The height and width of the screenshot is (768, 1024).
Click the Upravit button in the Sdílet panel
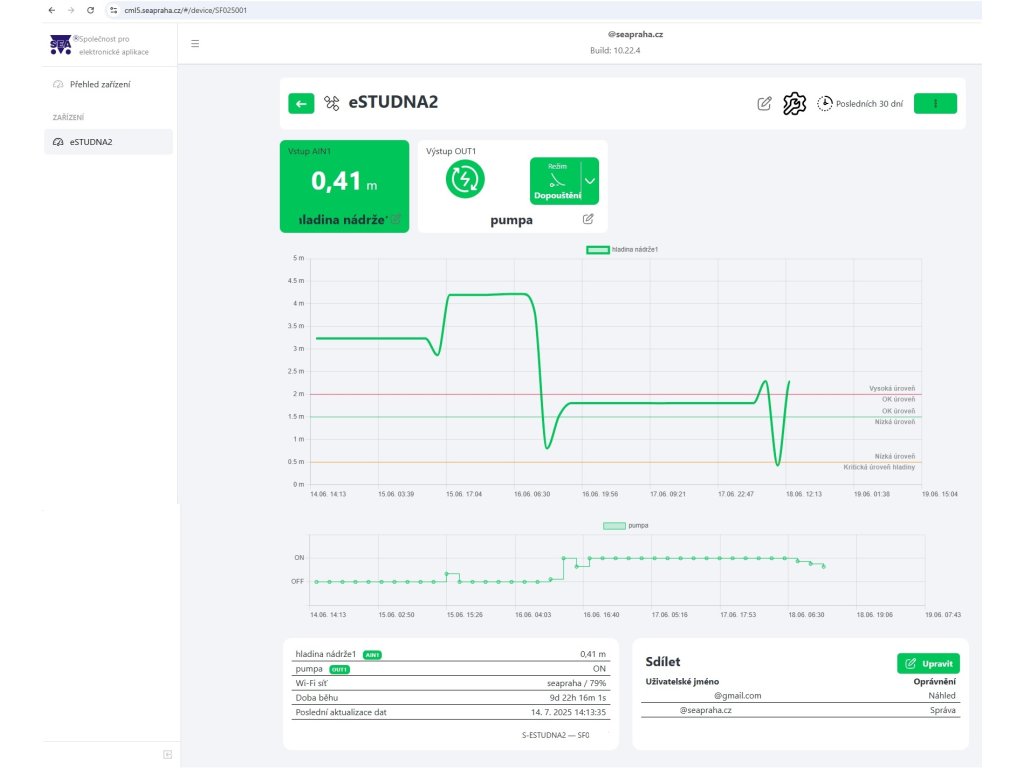click(928, 663)
